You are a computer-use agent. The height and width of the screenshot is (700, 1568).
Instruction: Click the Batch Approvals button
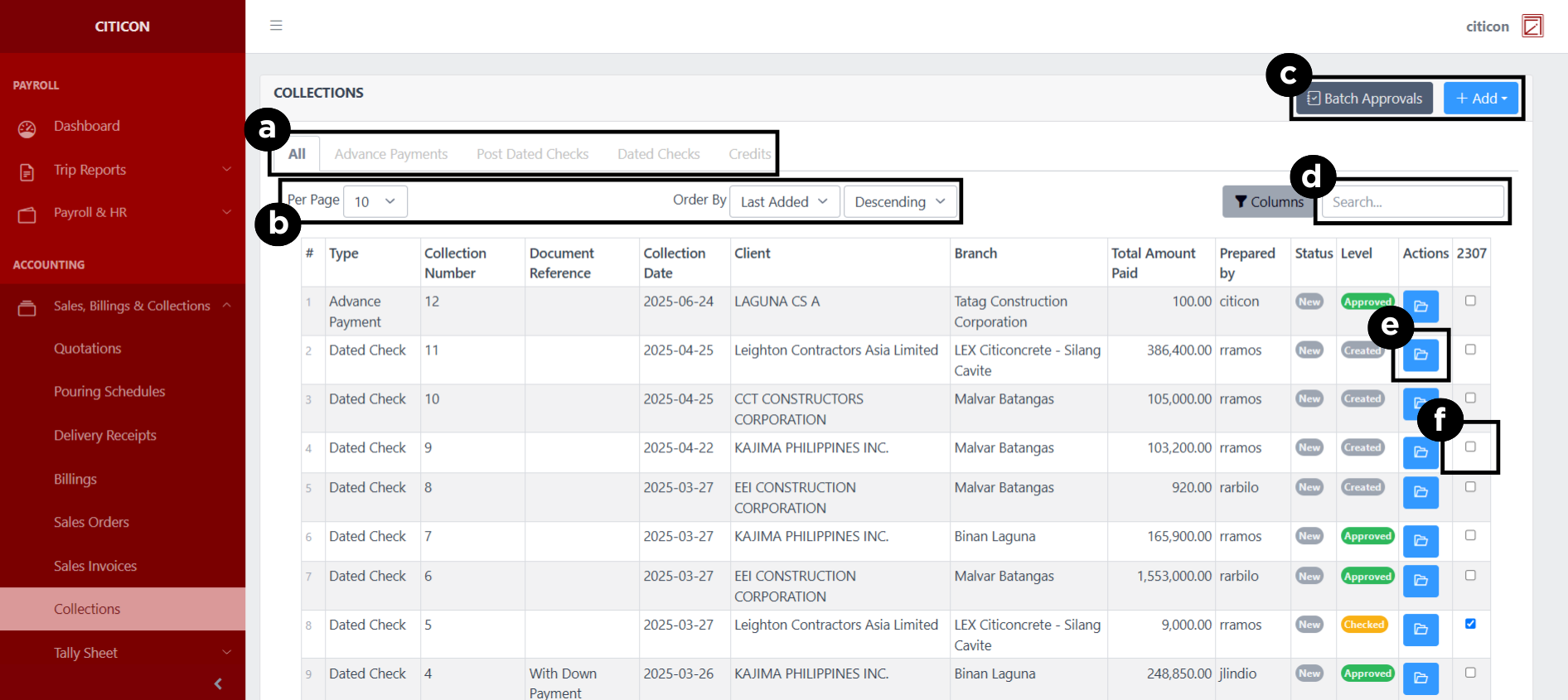point(1364,99)
